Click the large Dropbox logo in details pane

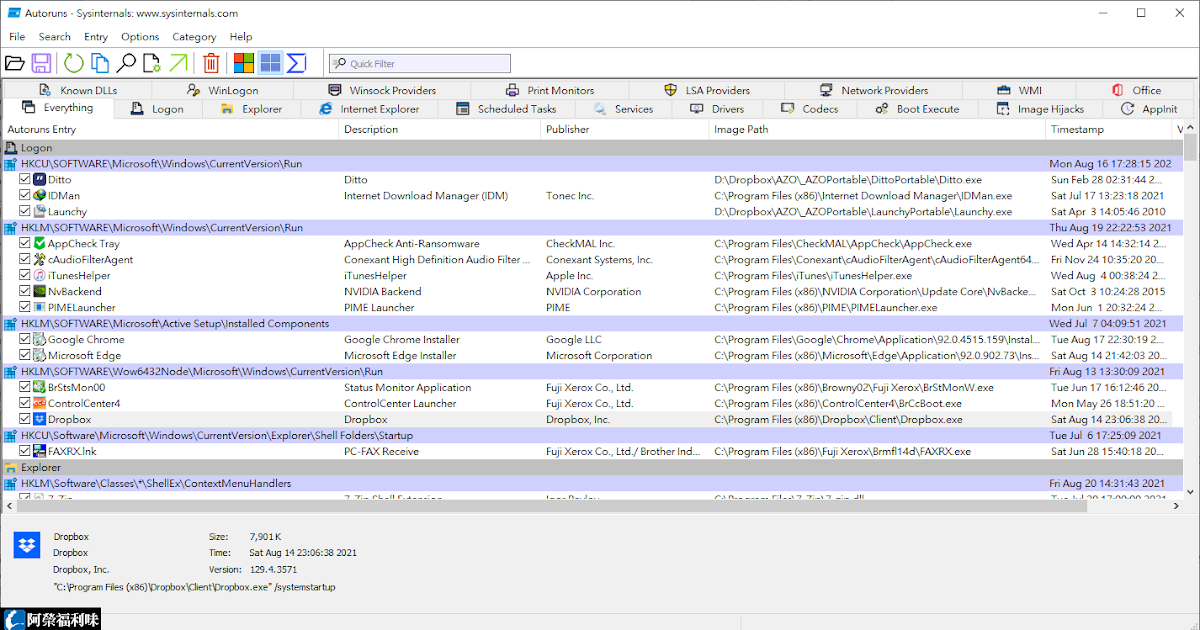25,544
